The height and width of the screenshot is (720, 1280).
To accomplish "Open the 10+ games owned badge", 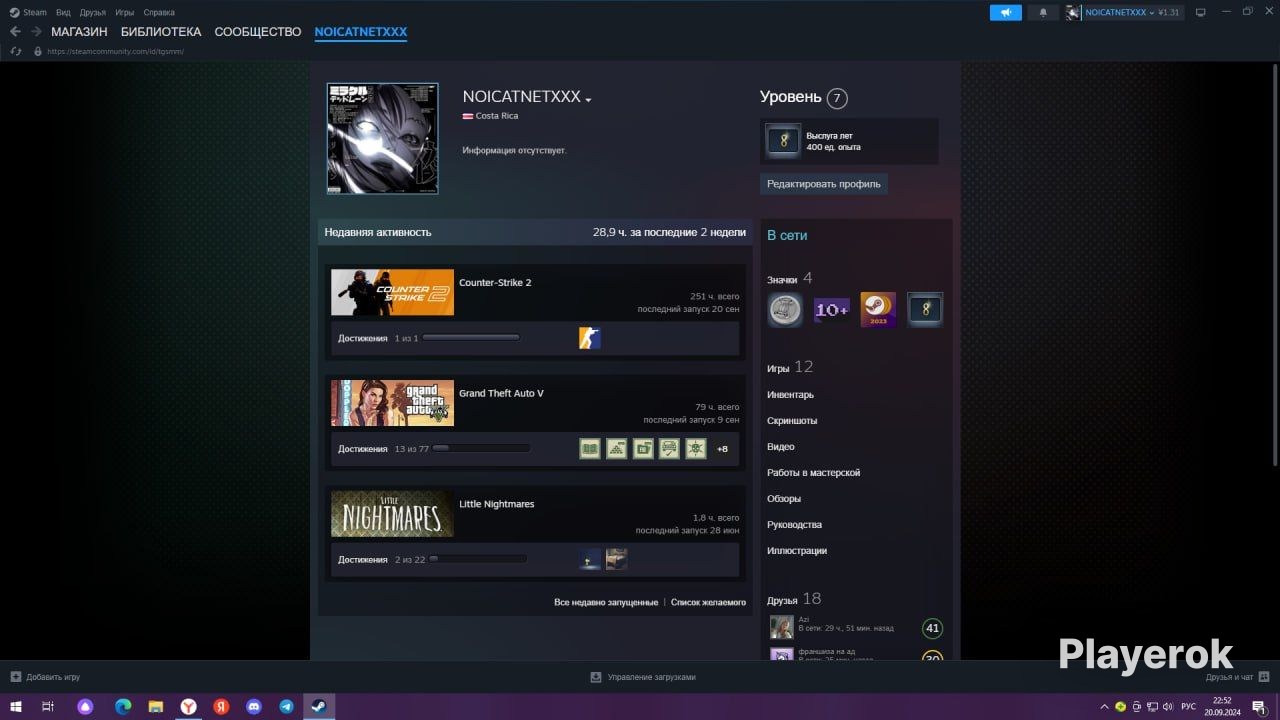I will pyautogui.click(x=832, y=310).
